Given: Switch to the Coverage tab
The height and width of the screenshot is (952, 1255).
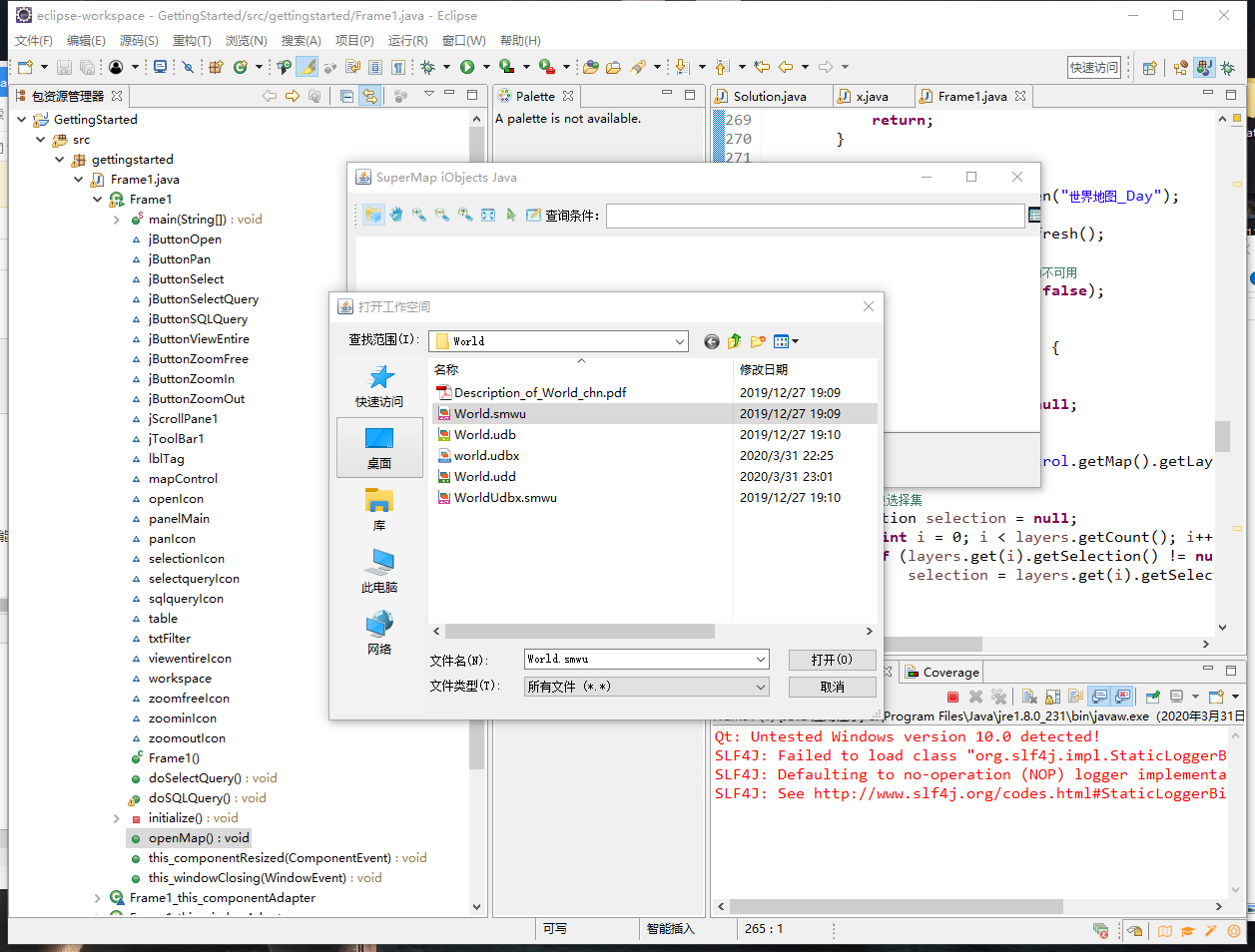Looking at the screenshot, I should pos(941,672).
